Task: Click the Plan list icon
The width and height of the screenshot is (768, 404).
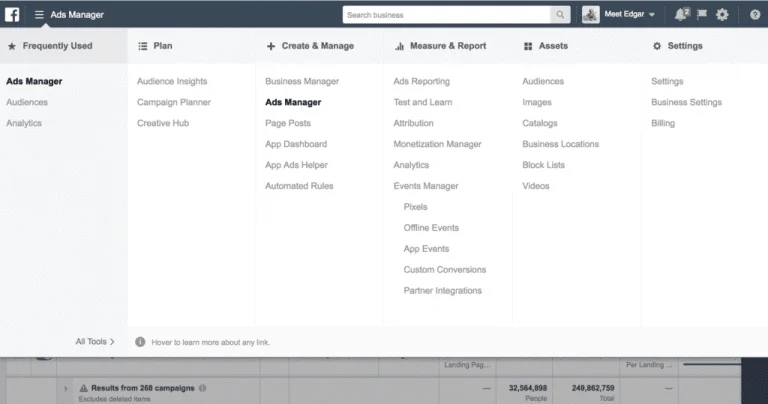Action: 143,46
